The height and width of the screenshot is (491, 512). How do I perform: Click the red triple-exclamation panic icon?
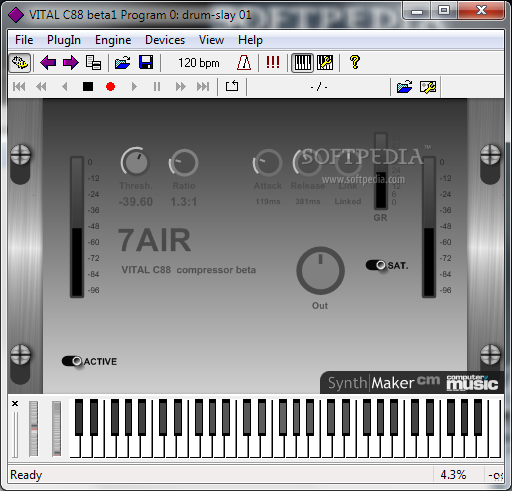pyautogui.click(x=273, y=62)
